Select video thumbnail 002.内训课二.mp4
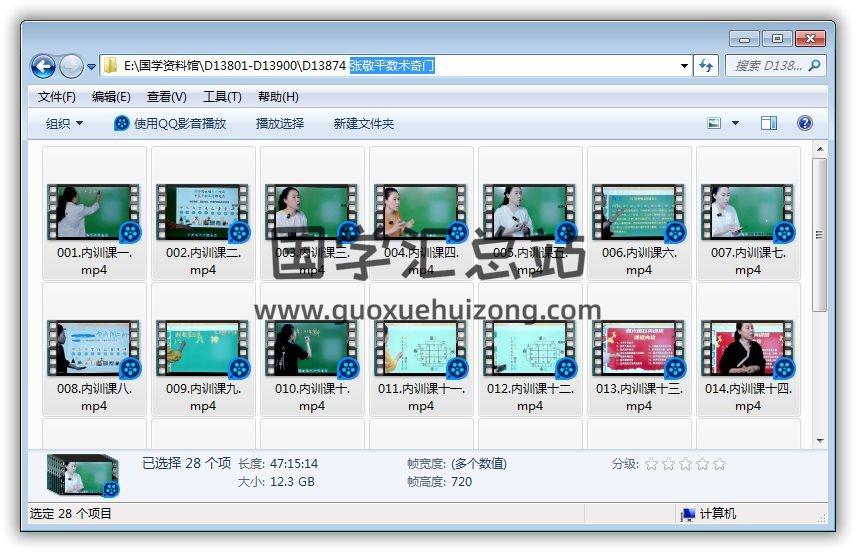This screenshot has width=856, height=552. pyautogui.click(x=203, y=212)
